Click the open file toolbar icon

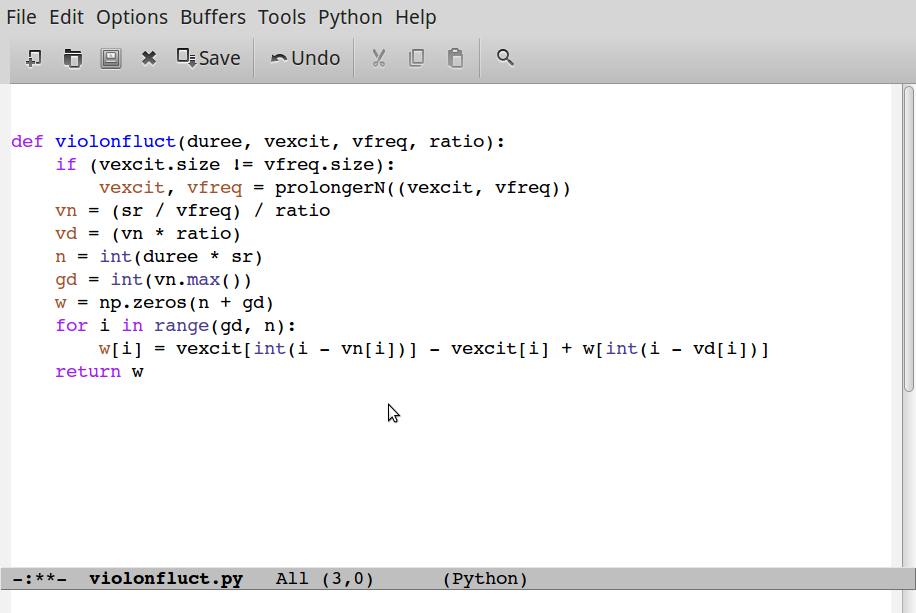pos(72,58)
